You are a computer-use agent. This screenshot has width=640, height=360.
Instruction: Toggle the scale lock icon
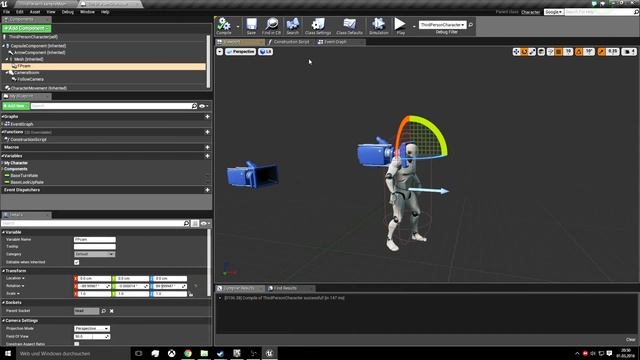(191, 294)
